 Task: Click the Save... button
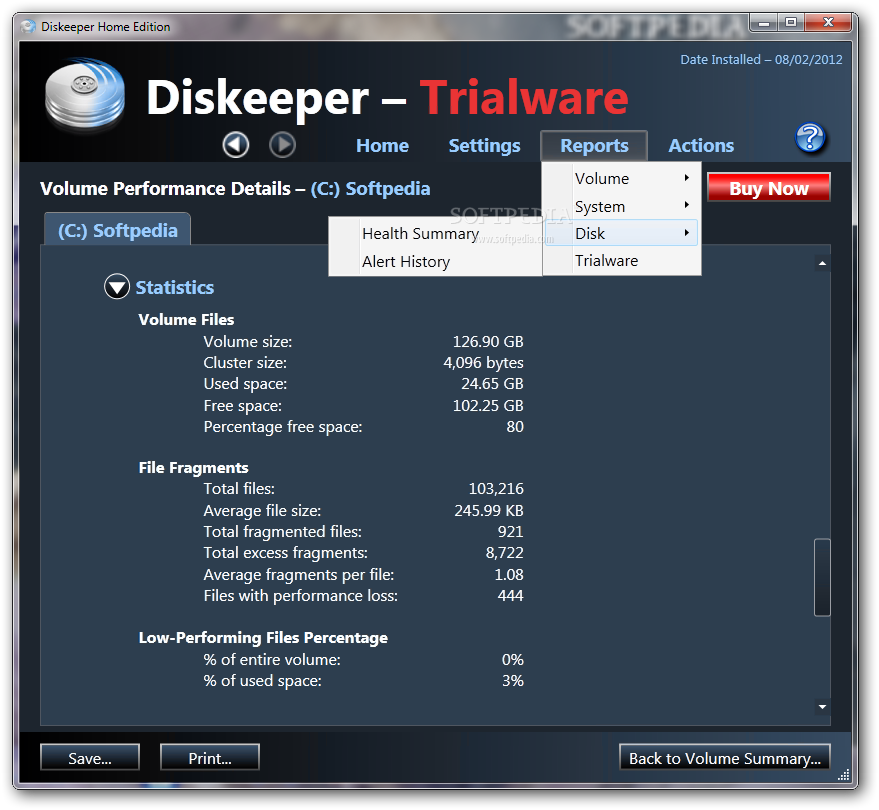(90, 758)
